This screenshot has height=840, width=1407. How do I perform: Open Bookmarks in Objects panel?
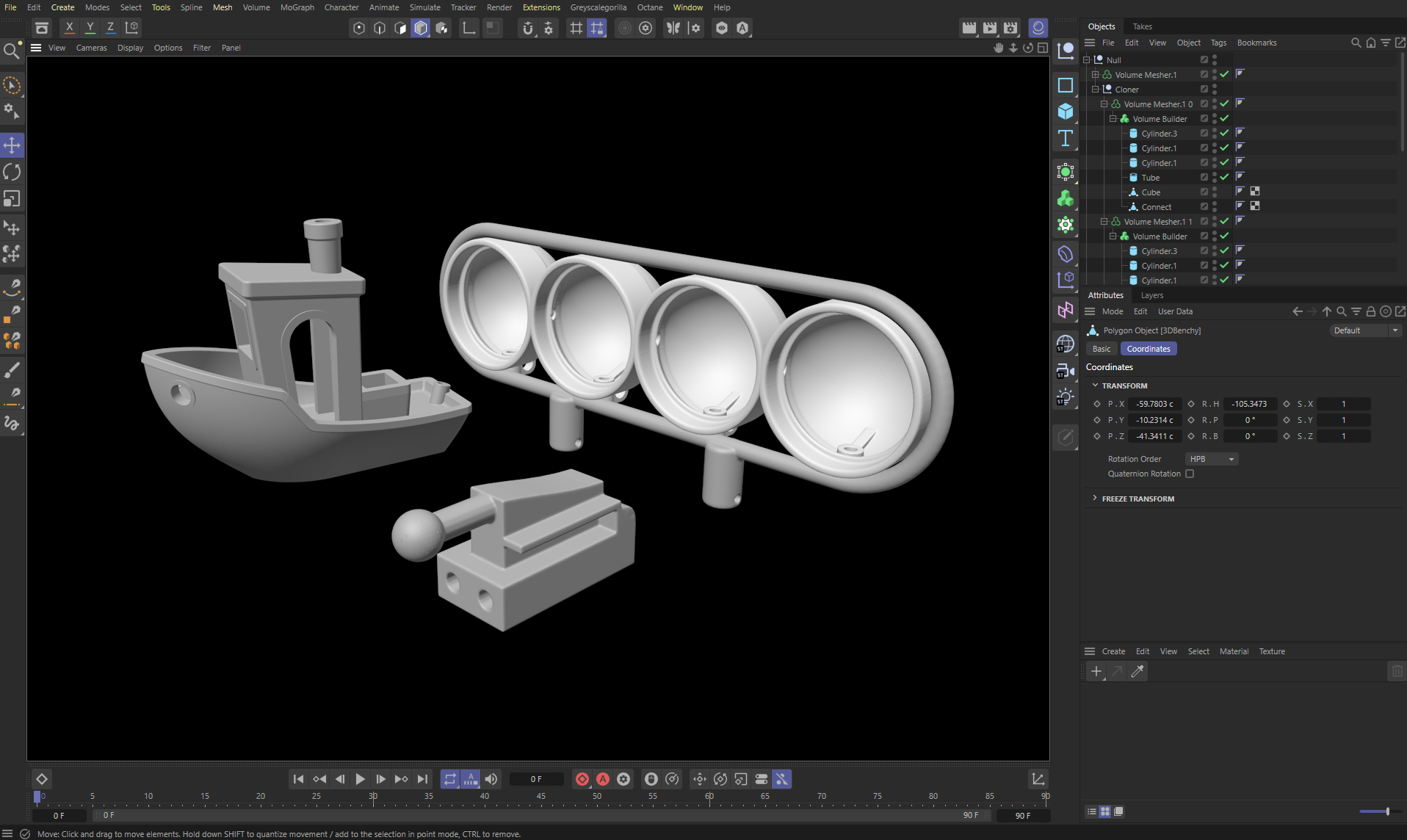tap(1256, 43)
